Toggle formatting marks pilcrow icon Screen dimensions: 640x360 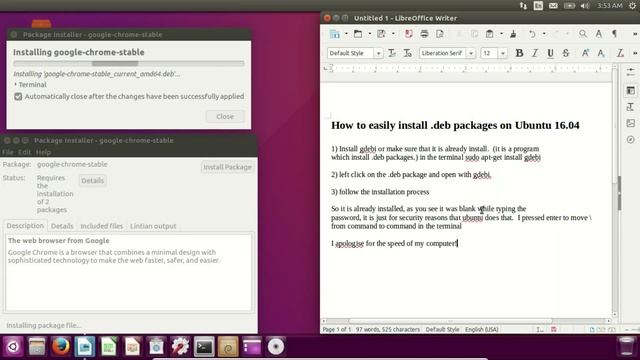coord(614,34)
